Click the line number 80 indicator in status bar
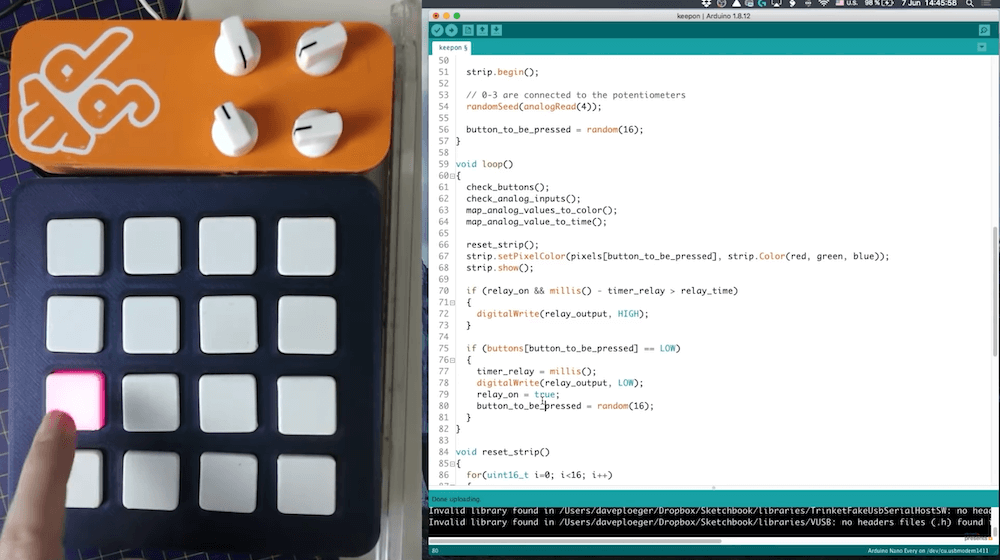This screenshot has width=1000, height=560. point(435,550)
